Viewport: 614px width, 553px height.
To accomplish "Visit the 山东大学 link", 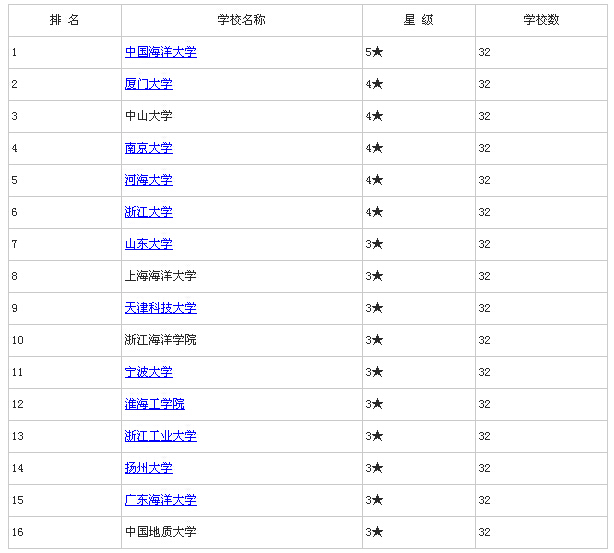I will [148, 244].
